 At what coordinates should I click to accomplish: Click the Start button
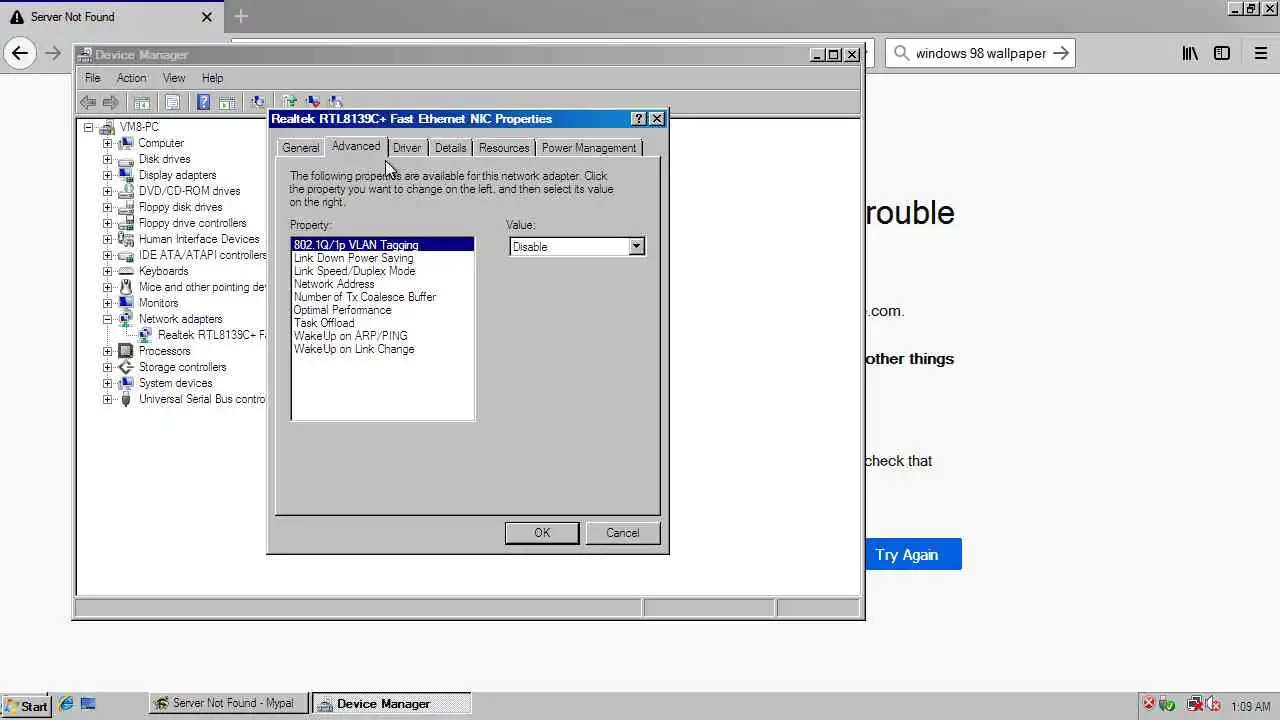(x=26, y=705)
